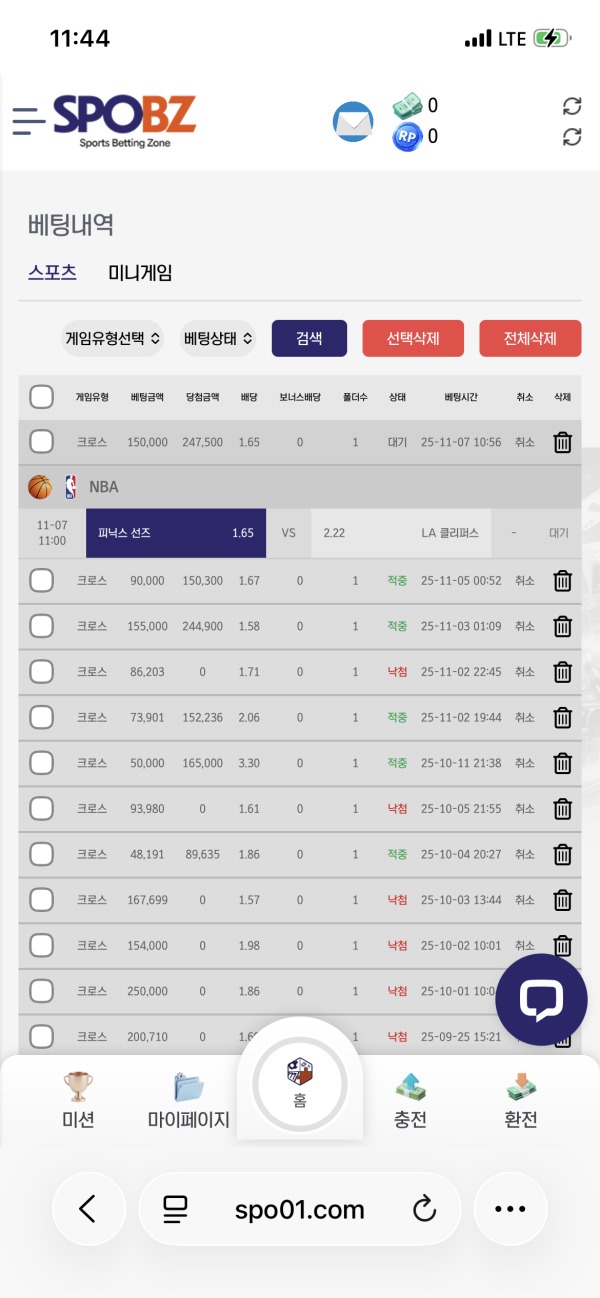Tick the checkbox for the 25-10-11 bet
The width and height of the screenshot is (600, 1298).
(41, 762)
